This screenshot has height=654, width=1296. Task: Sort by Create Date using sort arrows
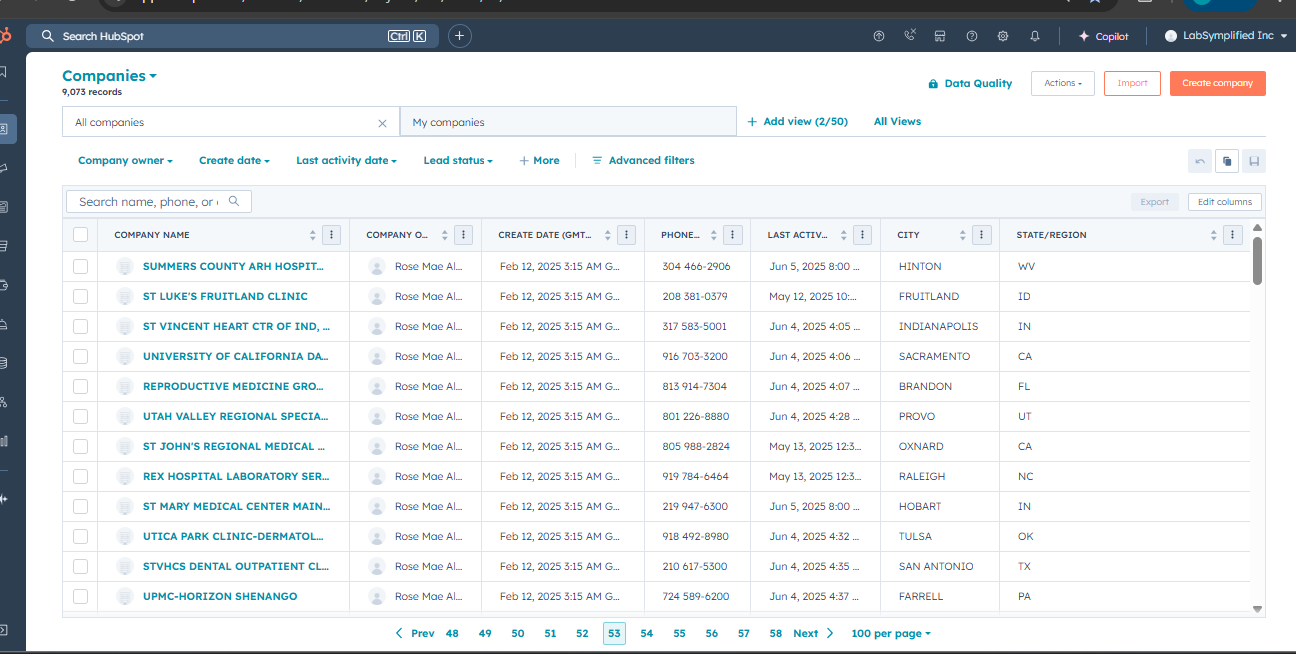607,235
